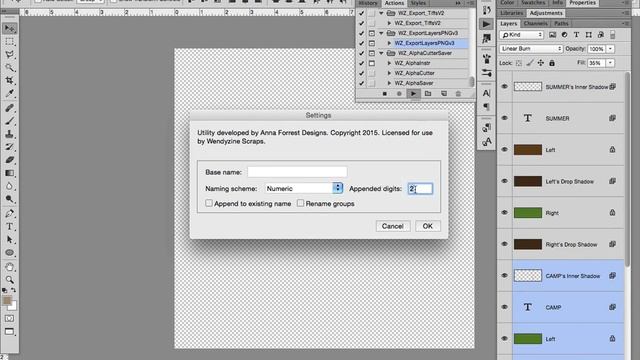Image resolution: width=640 pixels, height=360 pixels.
Task: Select the Rectangular Marquee tool
Action: pos(9,42)
